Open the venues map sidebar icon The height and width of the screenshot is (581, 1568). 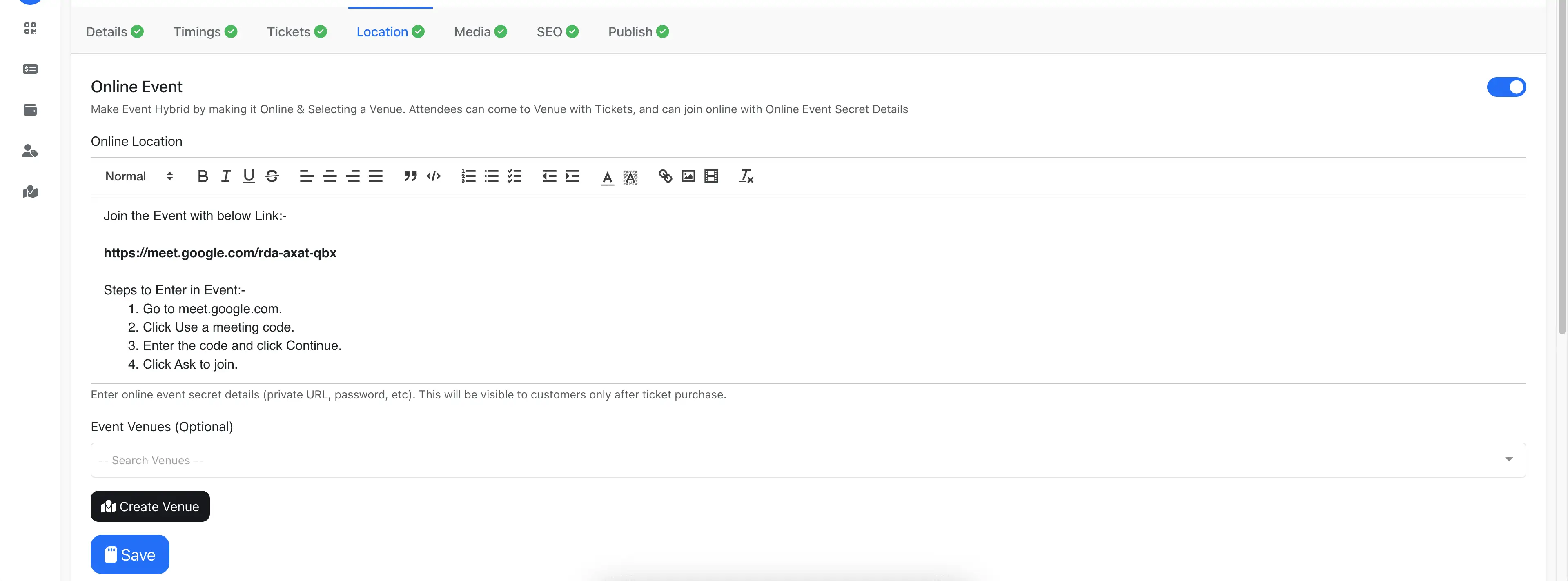[30, 191]
